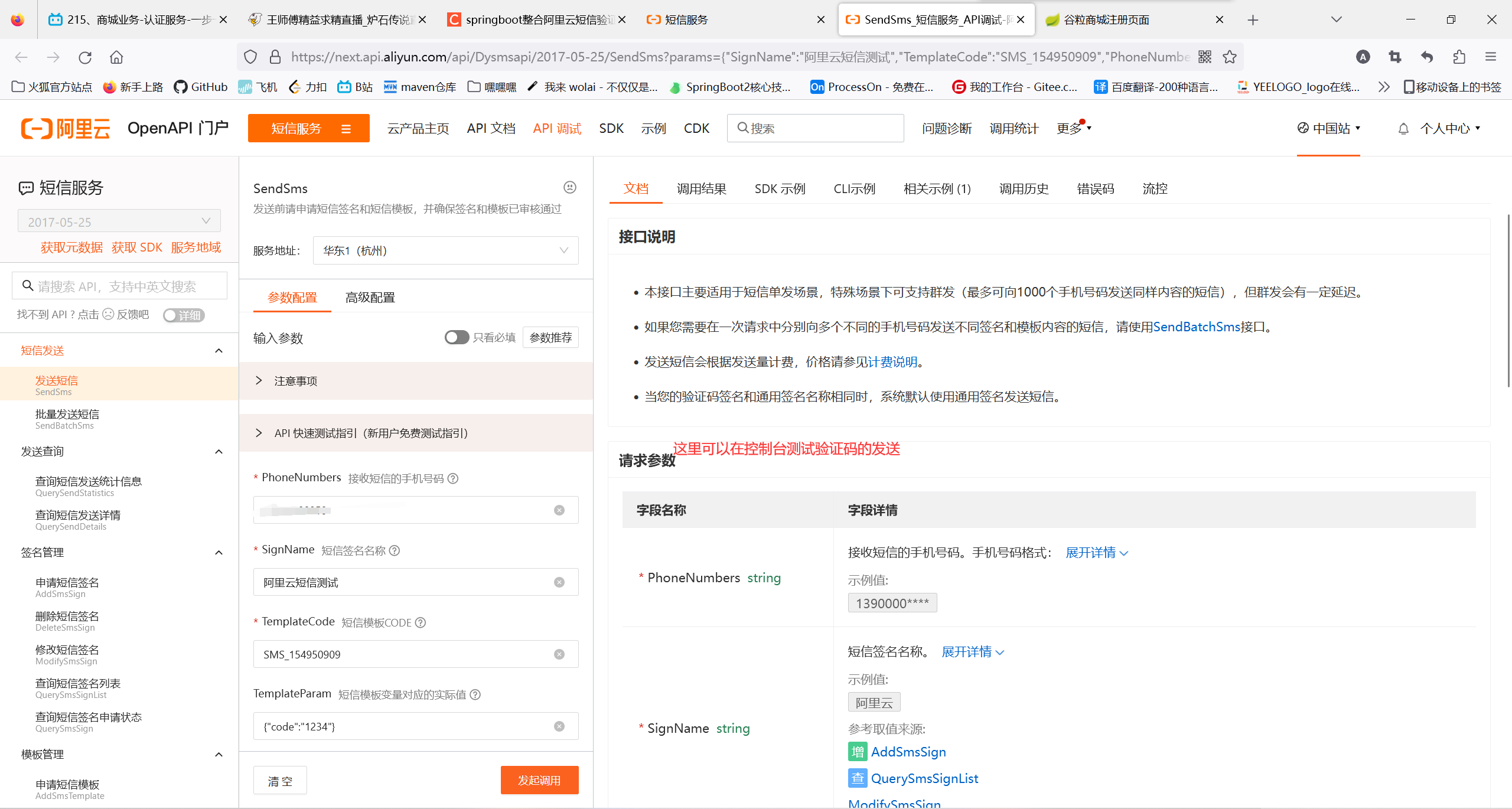Click the browser reload icon
Screen dimensions: 1512x809
pyautogui.click(x=85, y=57)
